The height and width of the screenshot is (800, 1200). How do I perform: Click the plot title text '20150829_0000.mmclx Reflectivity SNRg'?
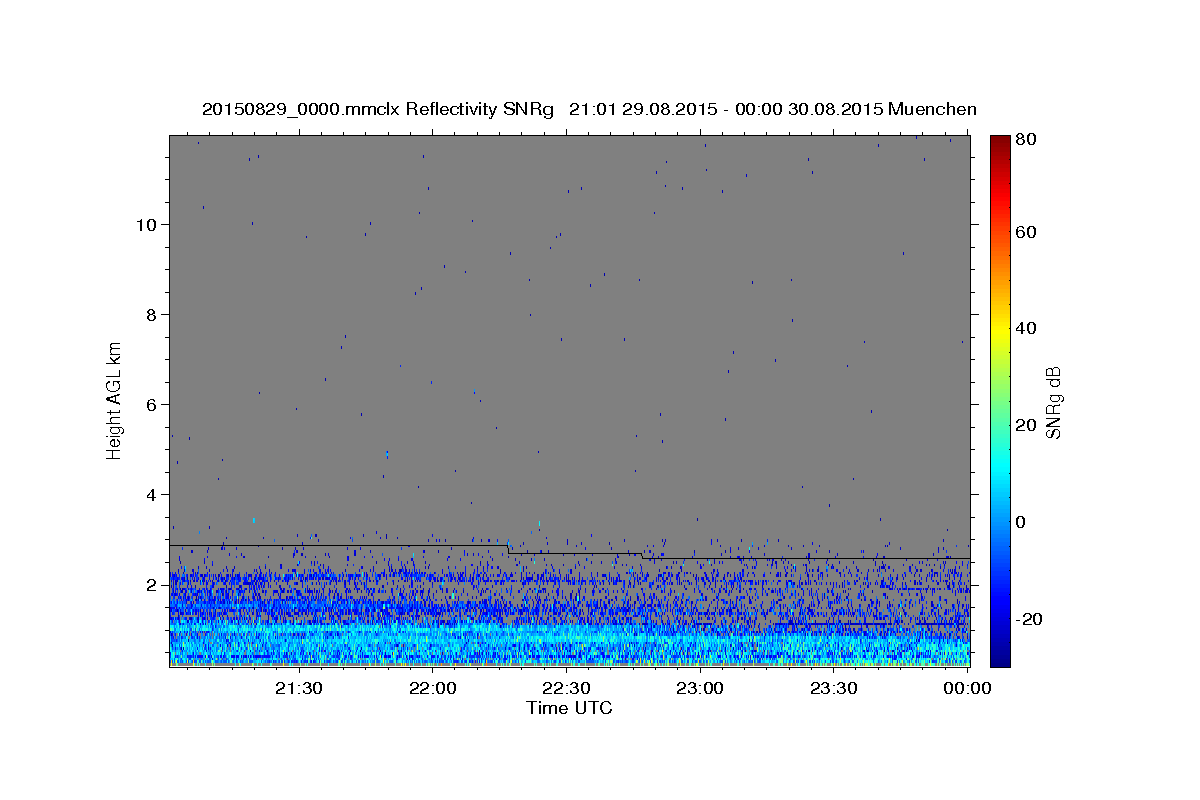click(x=377, y=109)
